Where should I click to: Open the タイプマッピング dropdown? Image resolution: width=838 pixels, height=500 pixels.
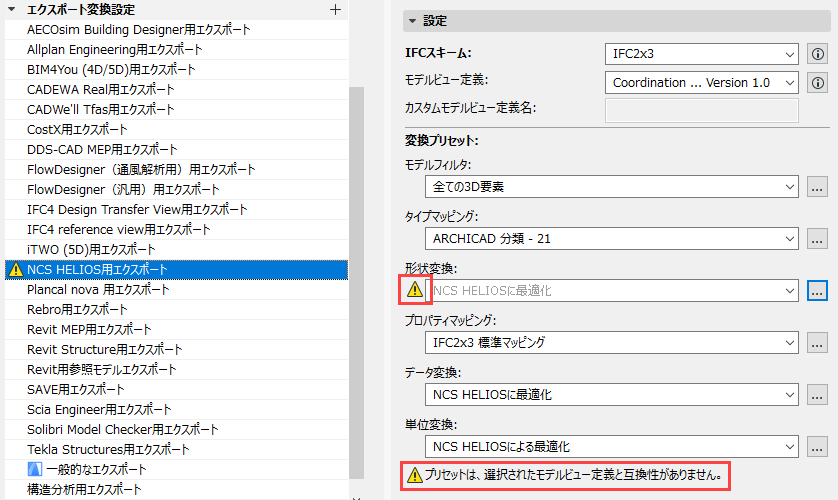point(612,239)
